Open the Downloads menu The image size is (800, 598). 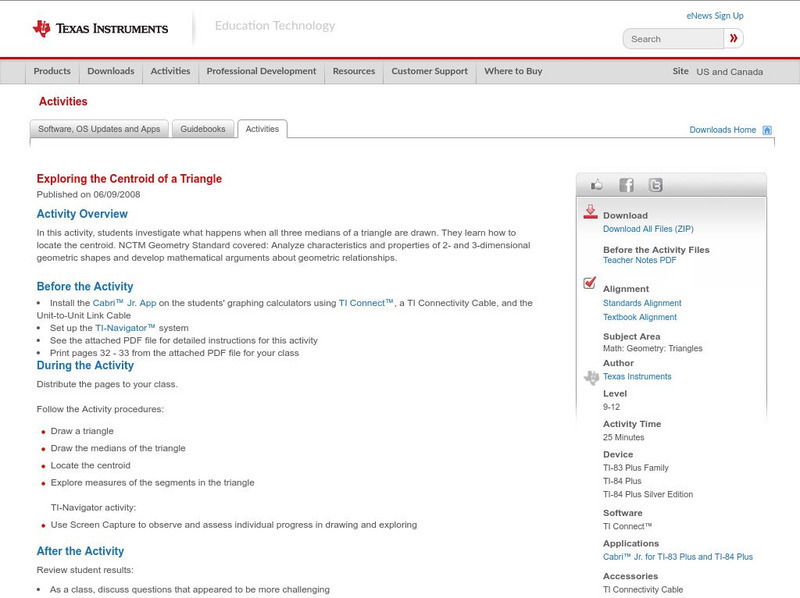coord(111,71)
